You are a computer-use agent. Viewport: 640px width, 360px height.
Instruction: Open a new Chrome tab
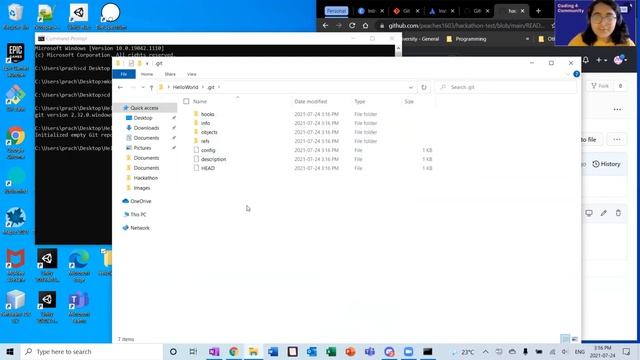[x=538, y=11]
